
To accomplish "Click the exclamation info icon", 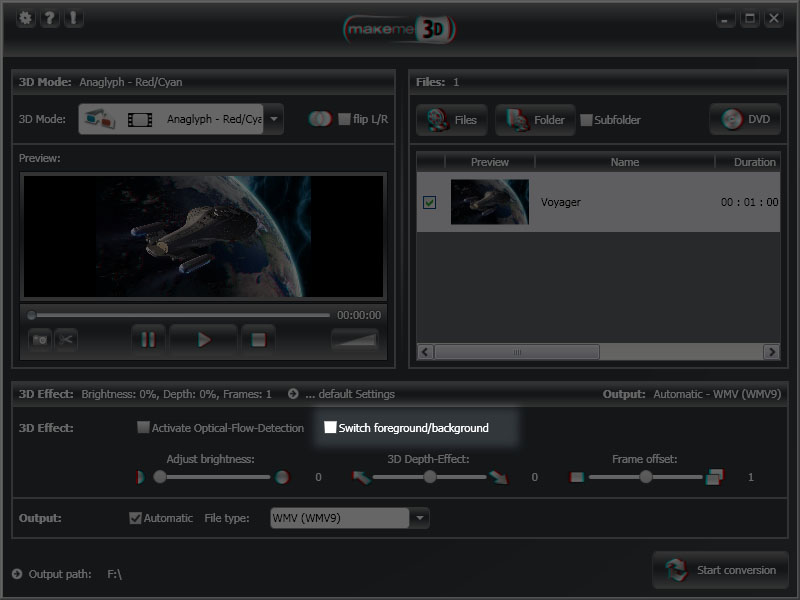I will point(73,18).
